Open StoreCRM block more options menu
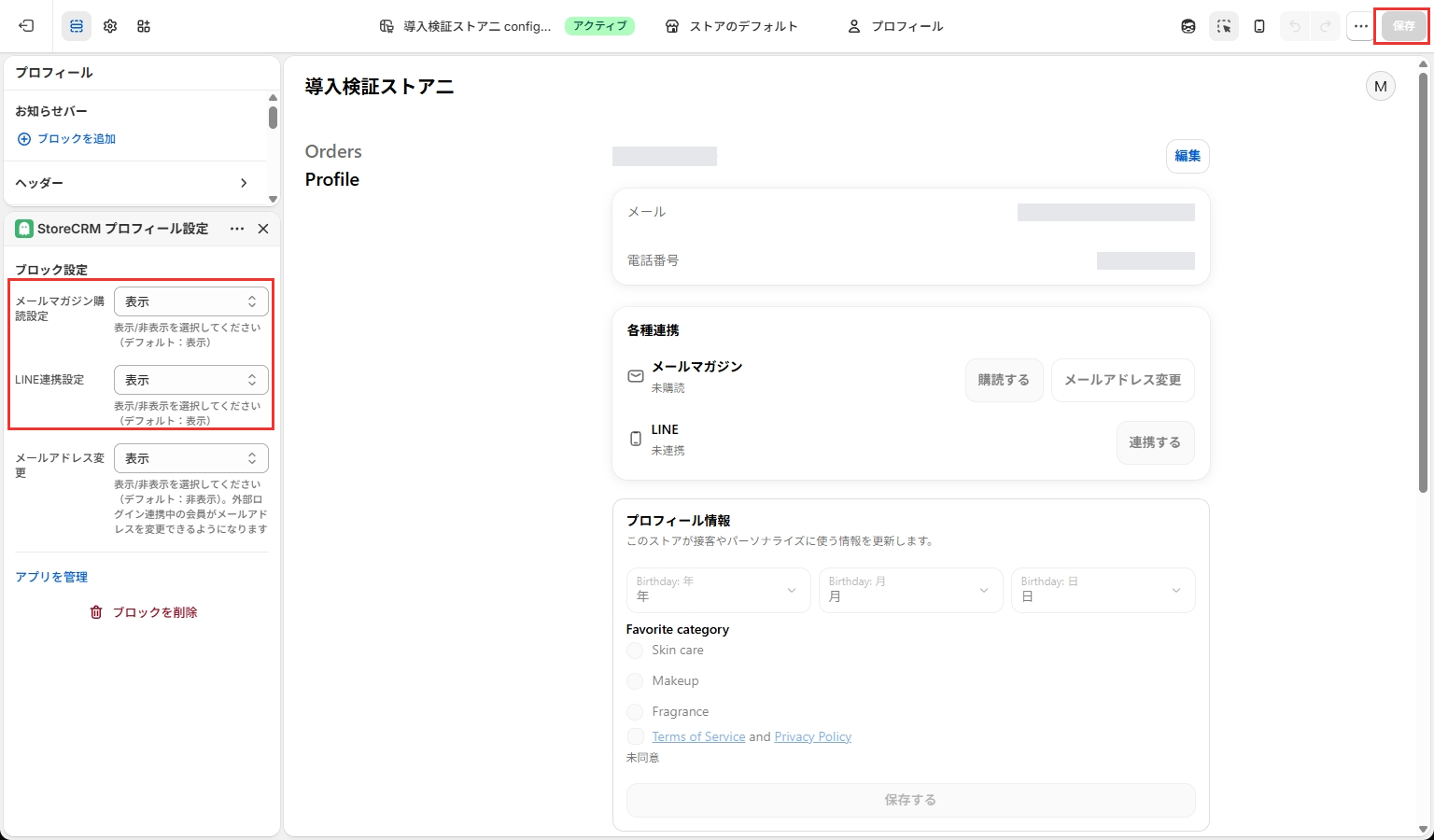This screenshot has height=840, width=1434. (237, 229)
